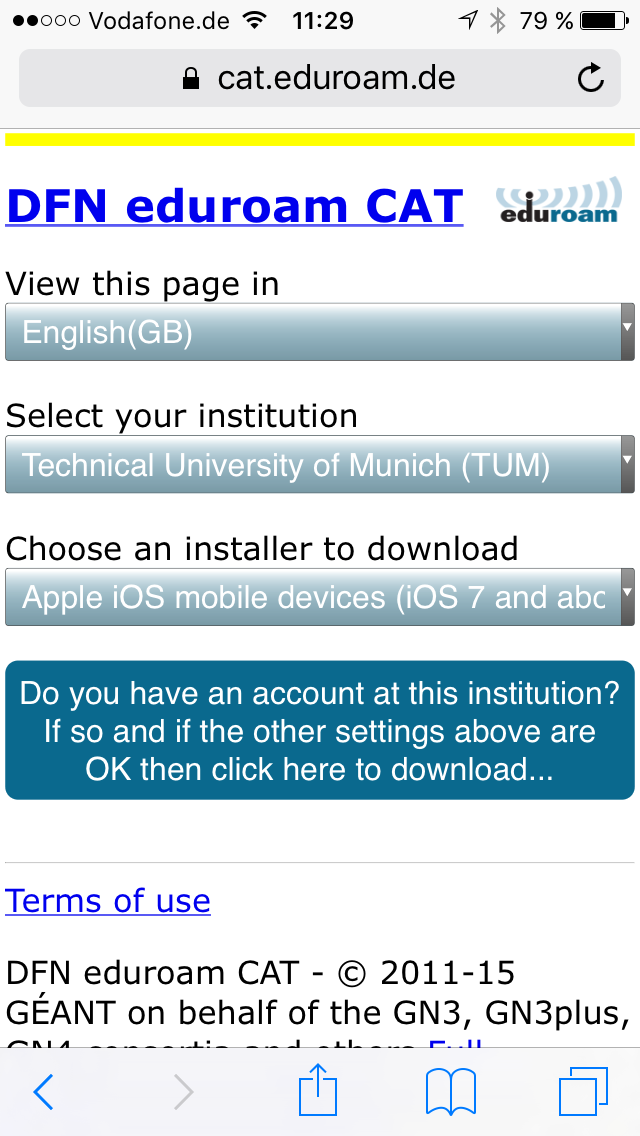The width and height of the screenshot is (640, 1136).
Task: Open the language dropdown showing English(GB)
Action: (x=319, y=332)
